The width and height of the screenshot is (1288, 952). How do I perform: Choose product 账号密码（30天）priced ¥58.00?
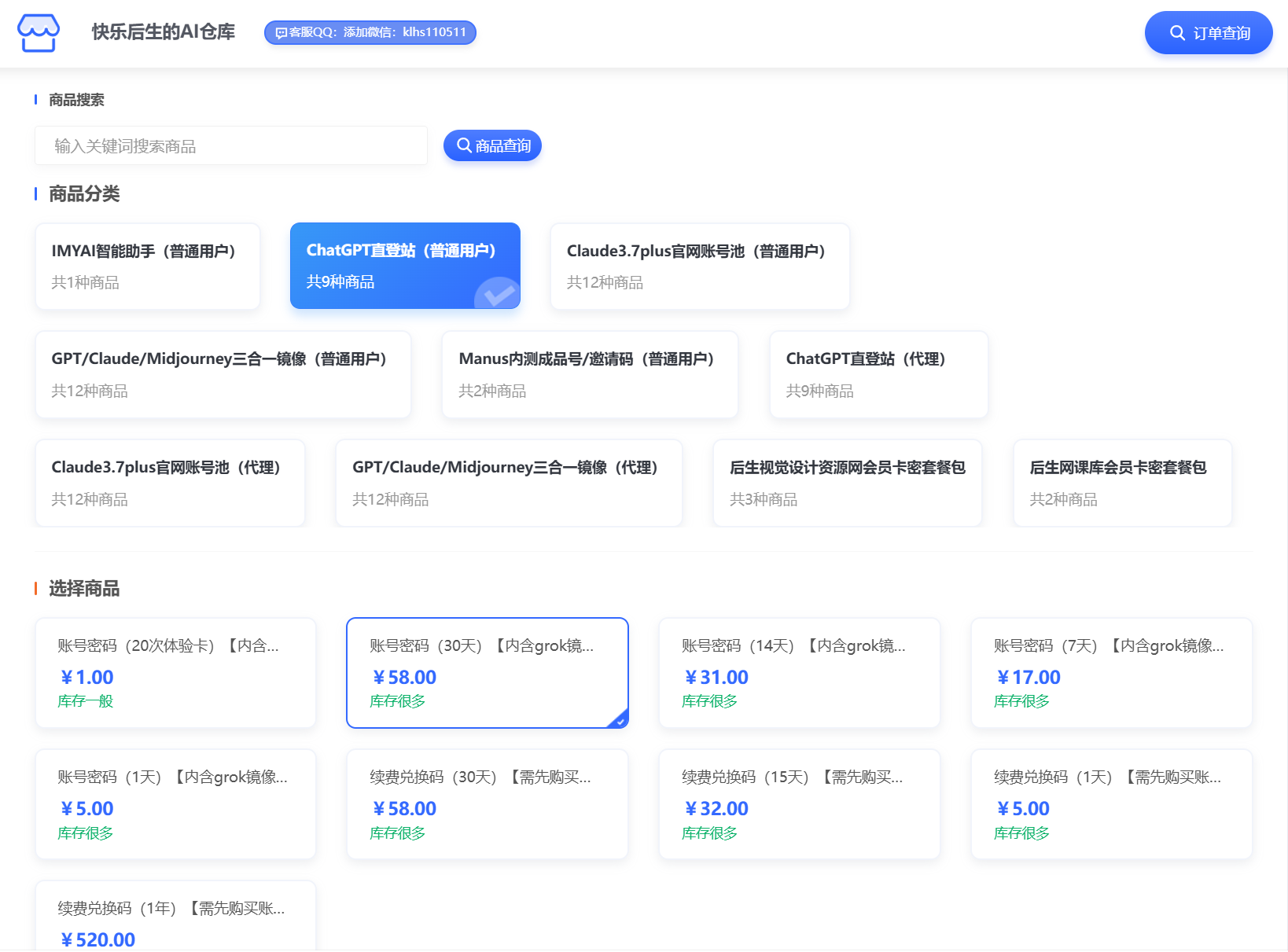pos(488,673)
